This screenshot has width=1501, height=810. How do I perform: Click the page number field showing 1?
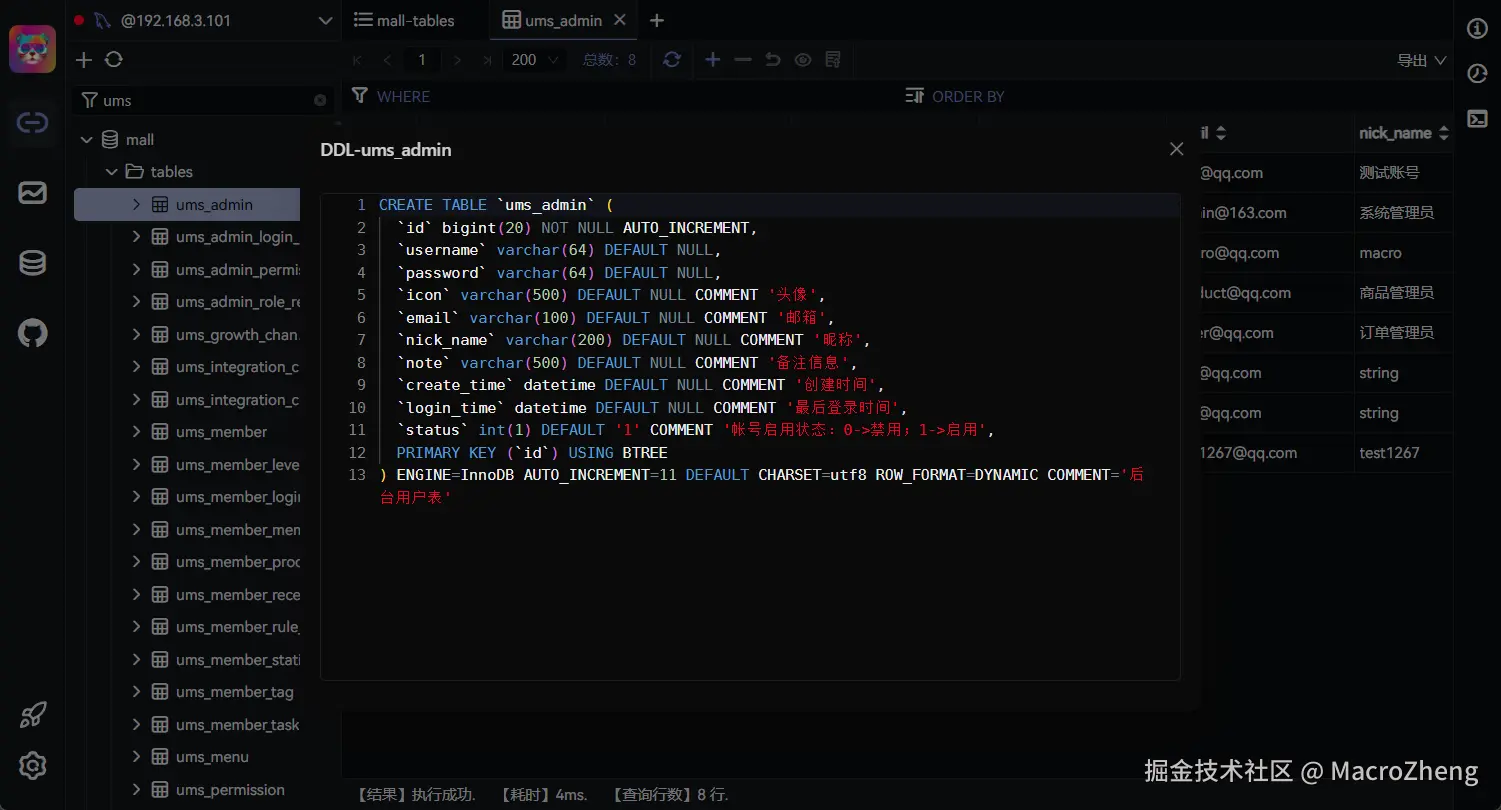coord(422,60)
